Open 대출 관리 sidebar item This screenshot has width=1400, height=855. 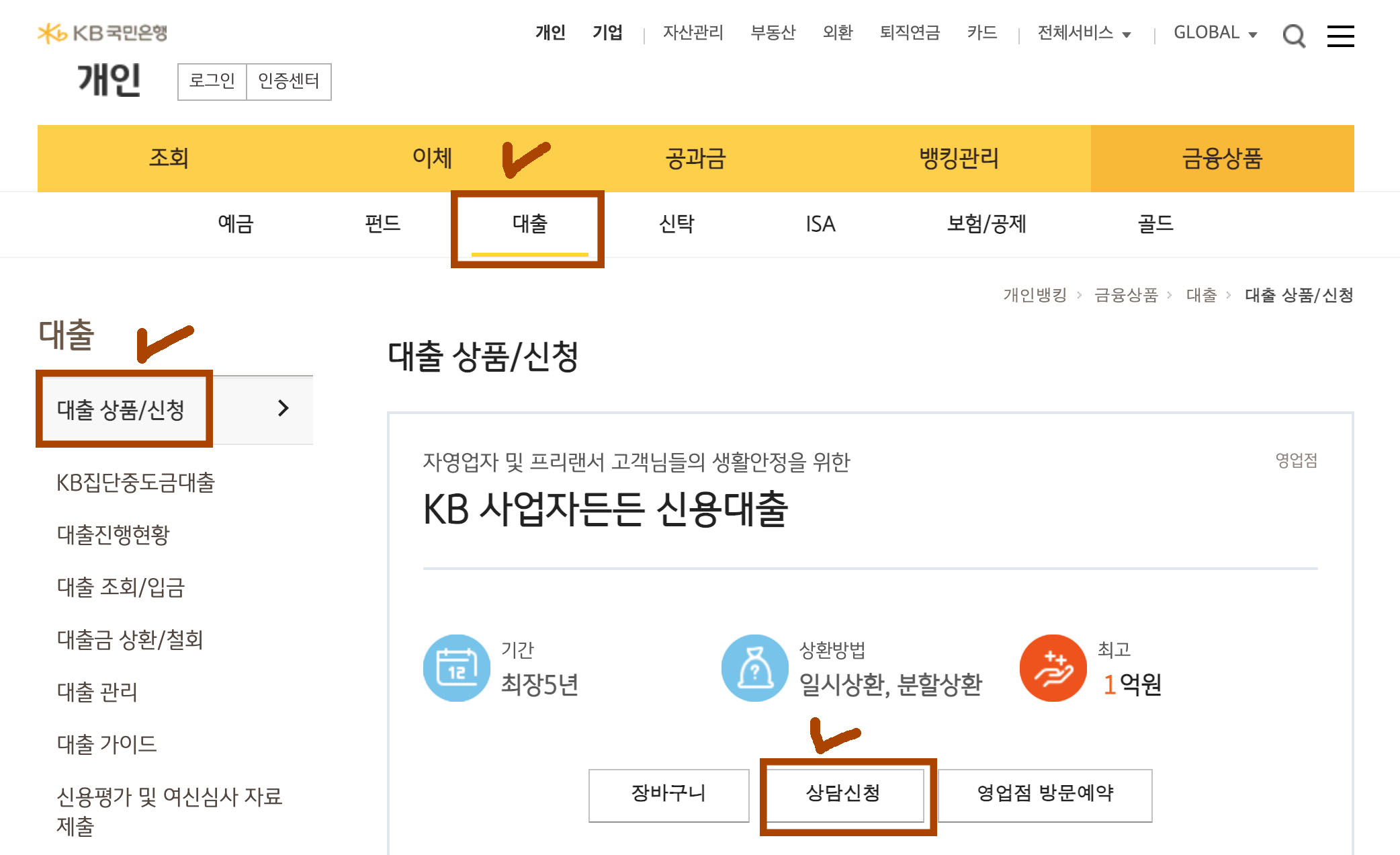pyautogui.click(x=97, y=692)
